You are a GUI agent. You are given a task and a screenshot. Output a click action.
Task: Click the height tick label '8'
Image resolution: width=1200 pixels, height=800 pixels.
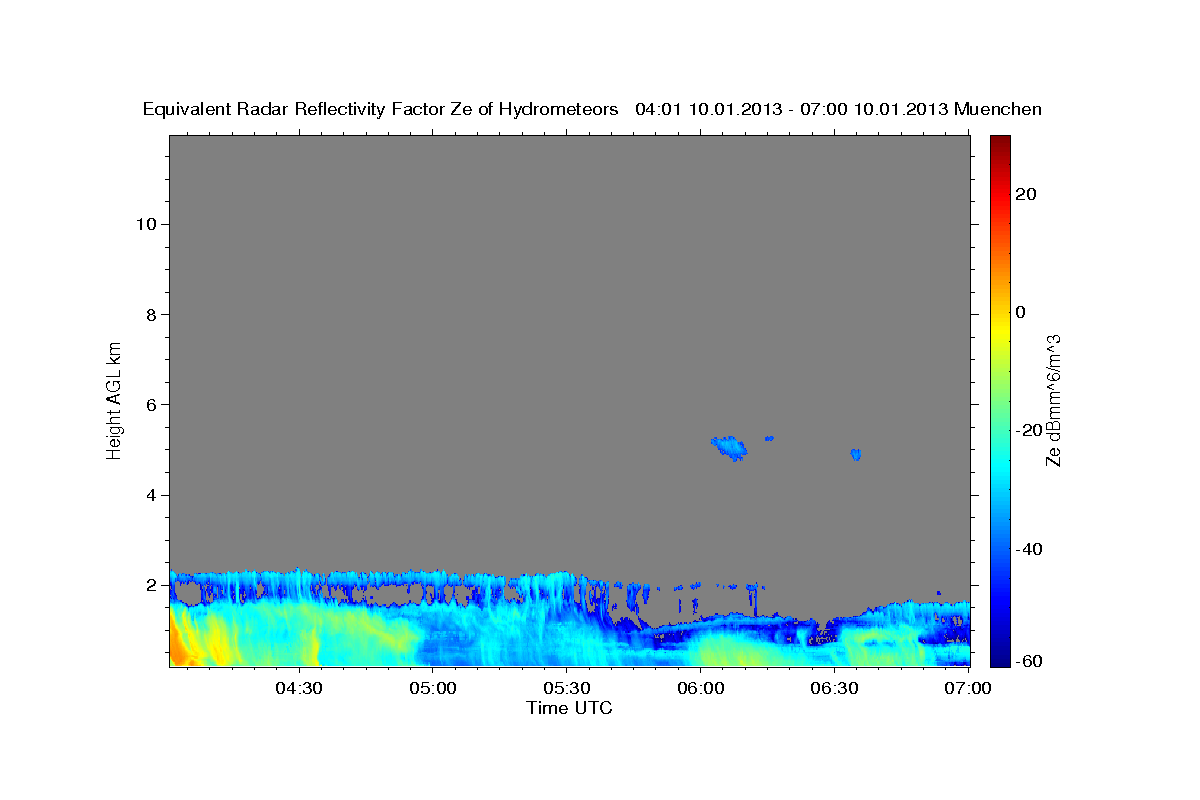151,314
